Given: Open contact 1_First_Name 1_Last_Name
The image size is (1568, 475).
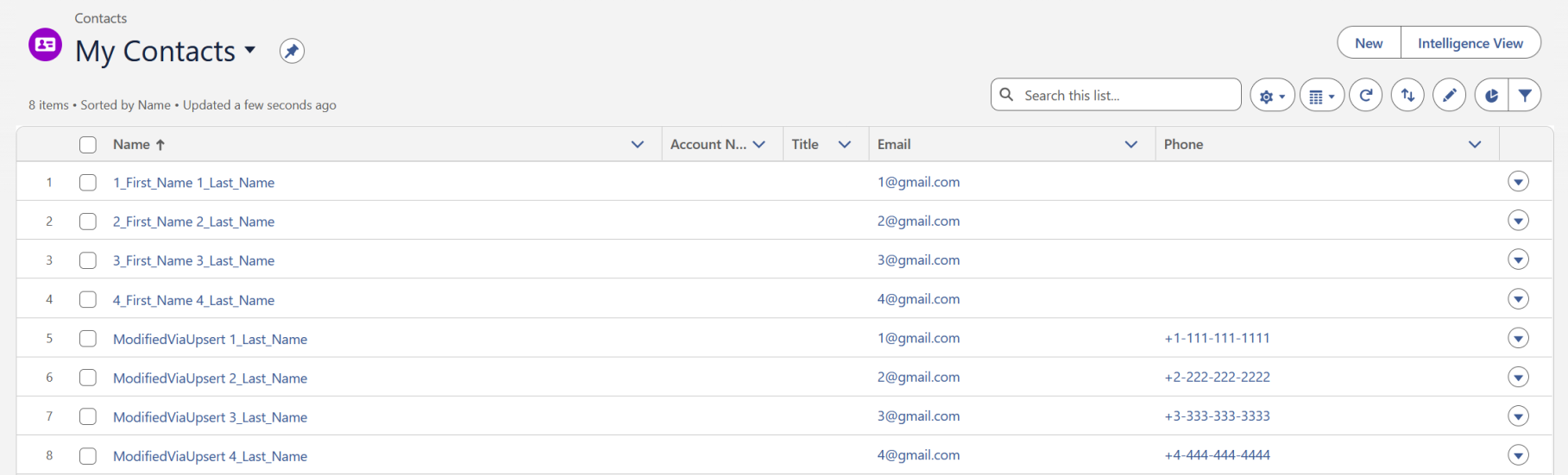Looking at the screenshot, I should pos(193,183).
